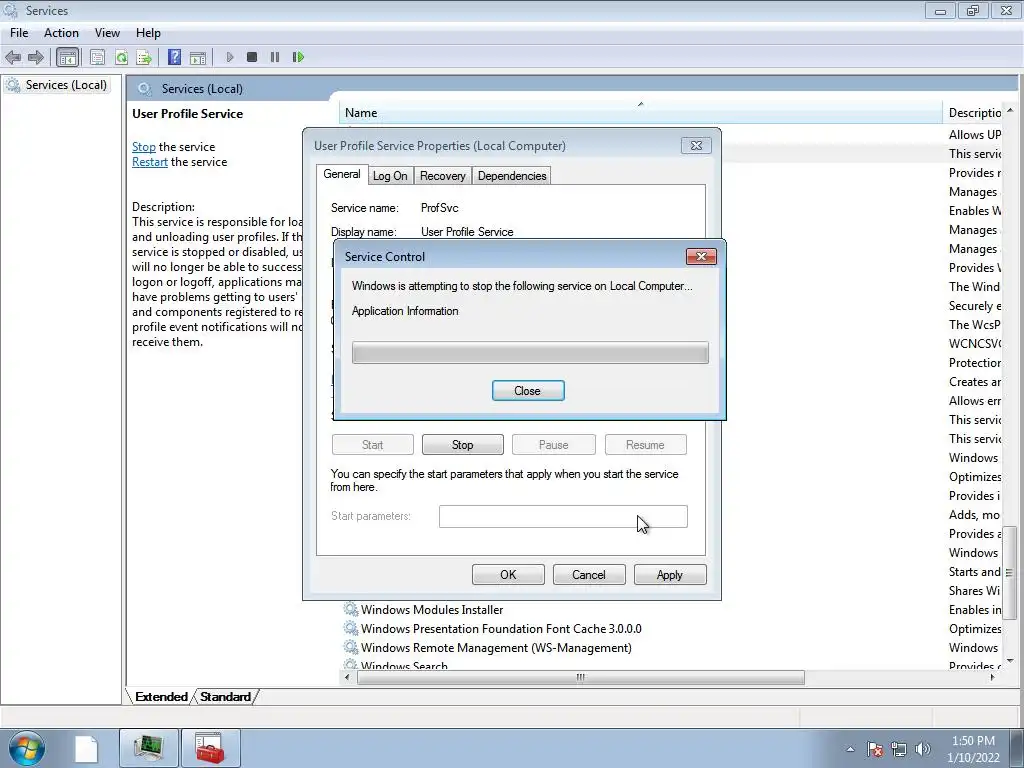Open the Windows Start menu orb
This screenshot has height=768, width=1024.
coord(27,748)
